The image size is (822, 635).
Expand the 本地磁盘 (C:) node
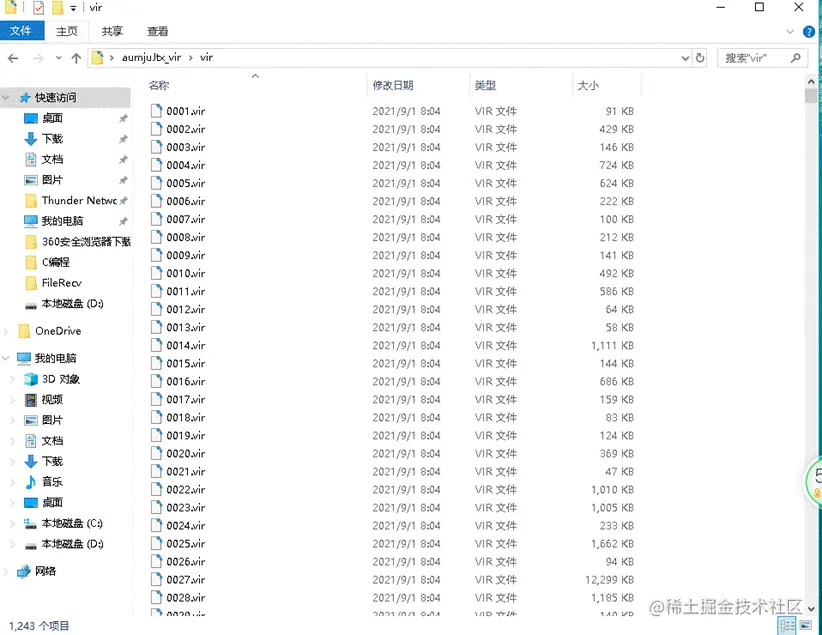(13, 523)
